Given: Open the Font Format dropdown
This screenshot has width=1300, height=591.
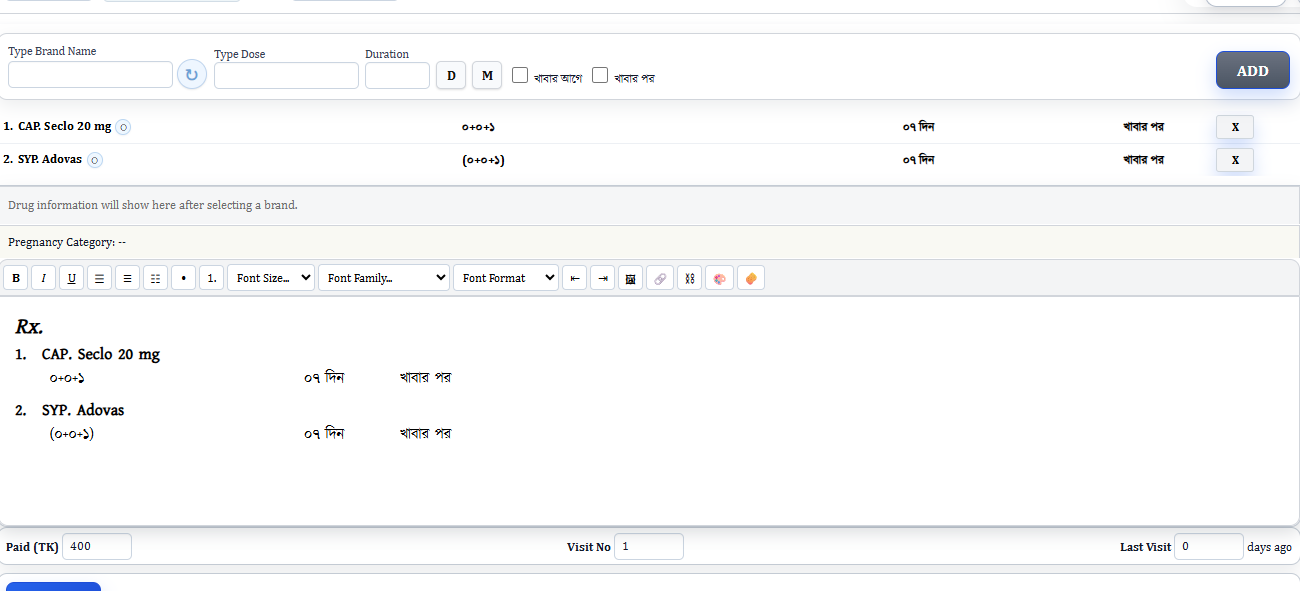Looking at the screenshot, I should (506, 278).
